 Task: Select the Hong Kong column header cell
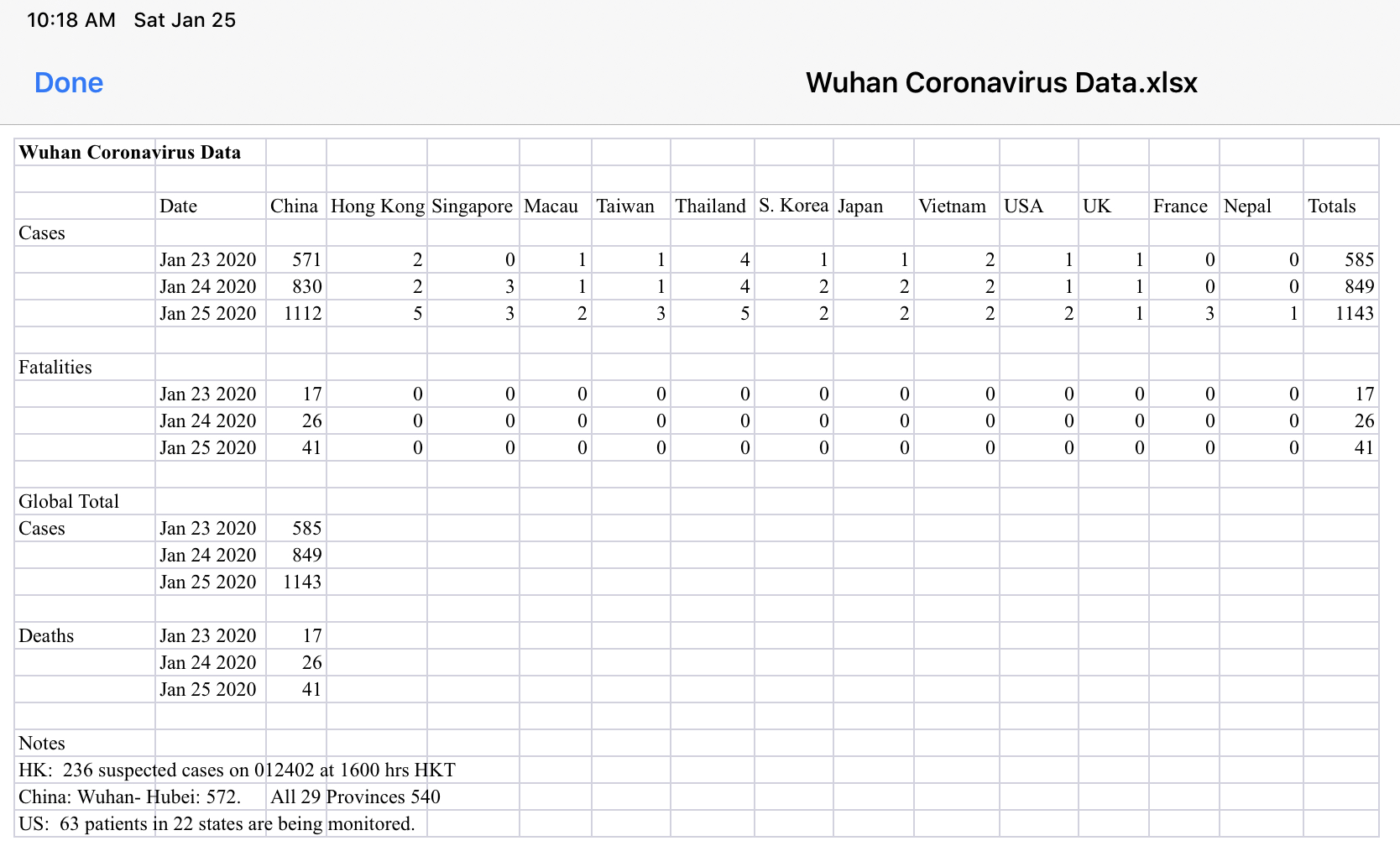click(x=377, y=206)
